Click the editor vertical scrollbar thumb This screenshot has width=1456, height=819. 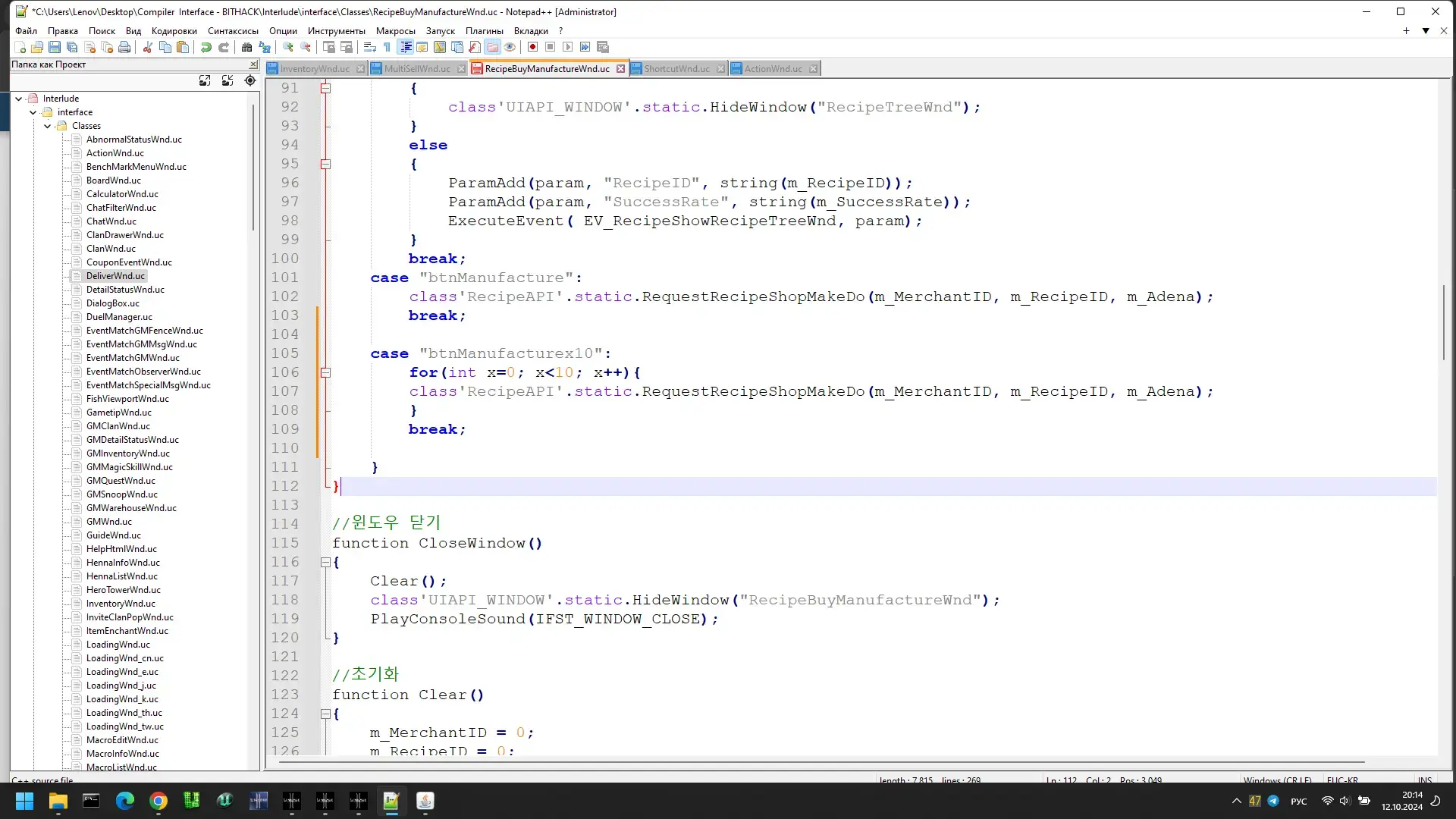(1443, 322)
